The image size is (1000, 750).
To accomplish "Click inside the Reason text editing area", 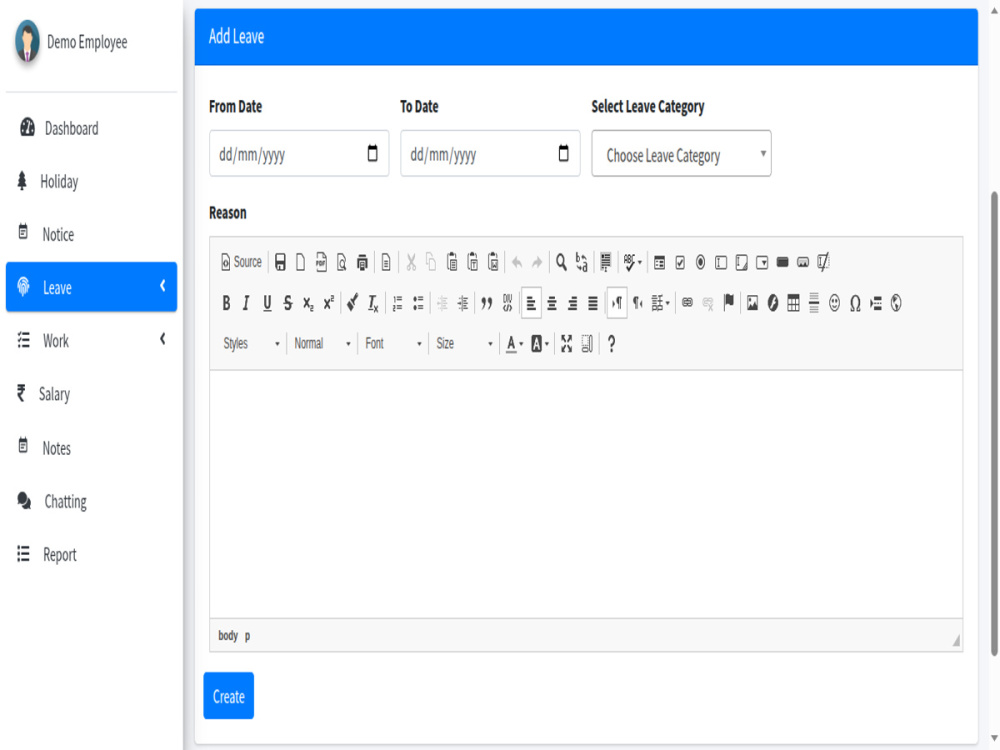I will pos(585,494).
